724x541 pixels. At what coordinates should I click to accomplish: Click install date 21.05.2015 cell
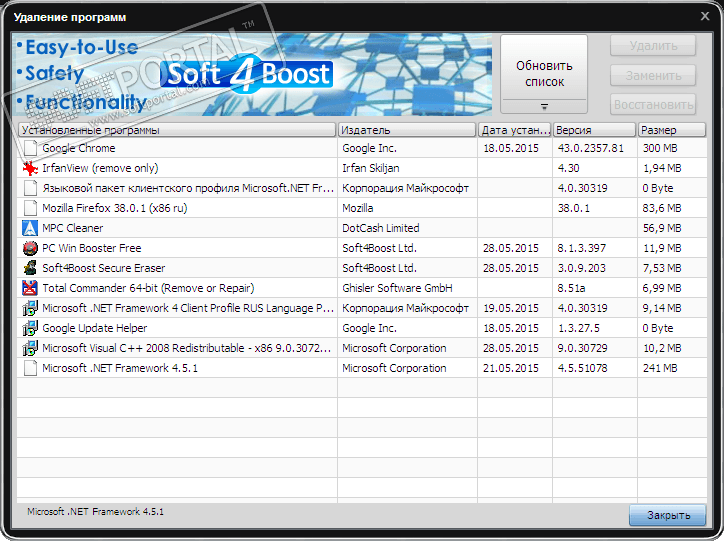[x=511, y=368]
